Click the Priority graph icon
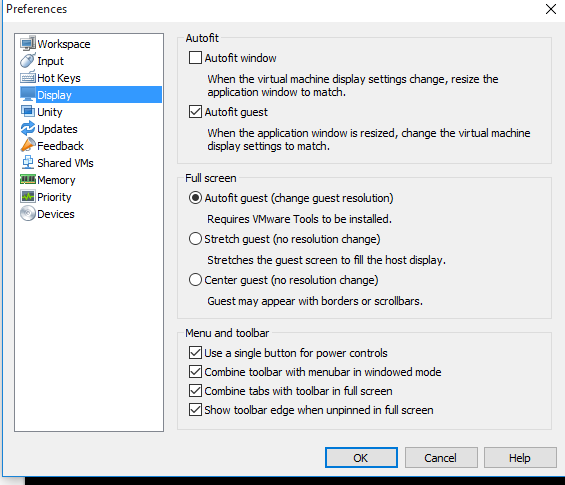 pyautogui.click(x=28, y=196)
